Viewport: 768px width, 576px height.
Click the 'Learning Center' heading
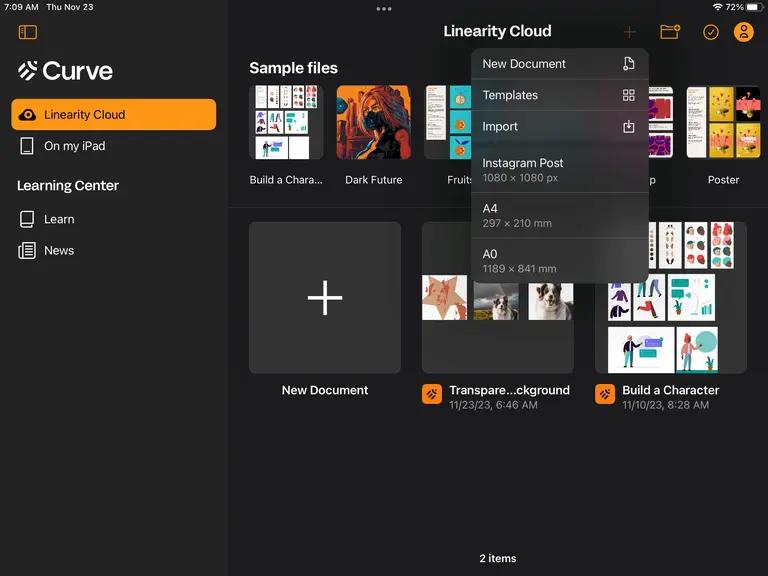(x=68, y=186)
